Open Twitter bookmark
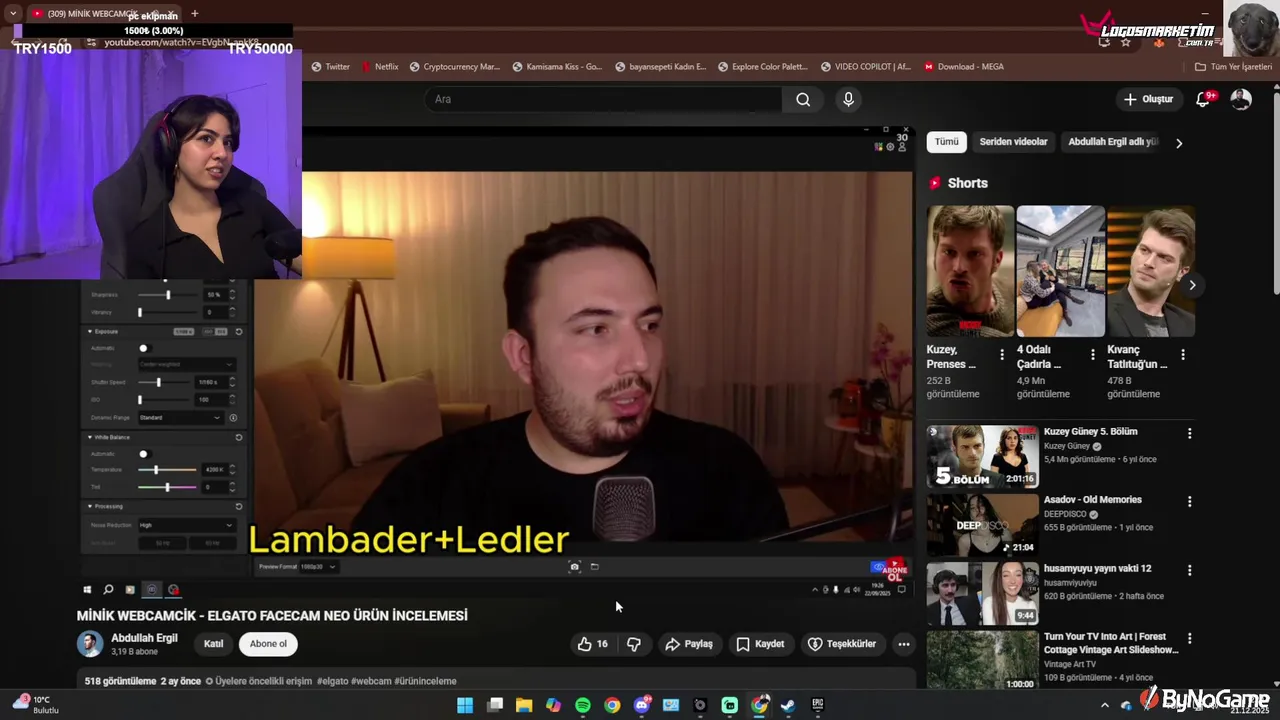This screenshot has width=1280, height=720. click(x=331, y=67)
